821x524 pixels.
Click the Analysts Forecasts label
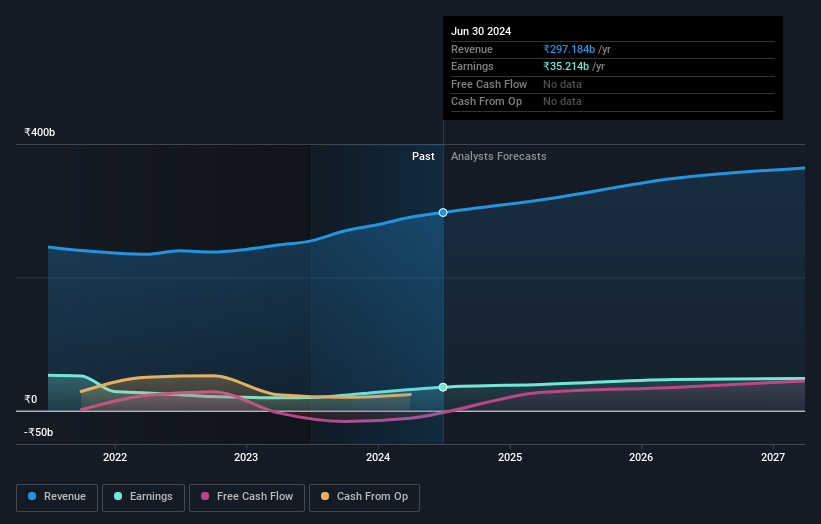498,157
